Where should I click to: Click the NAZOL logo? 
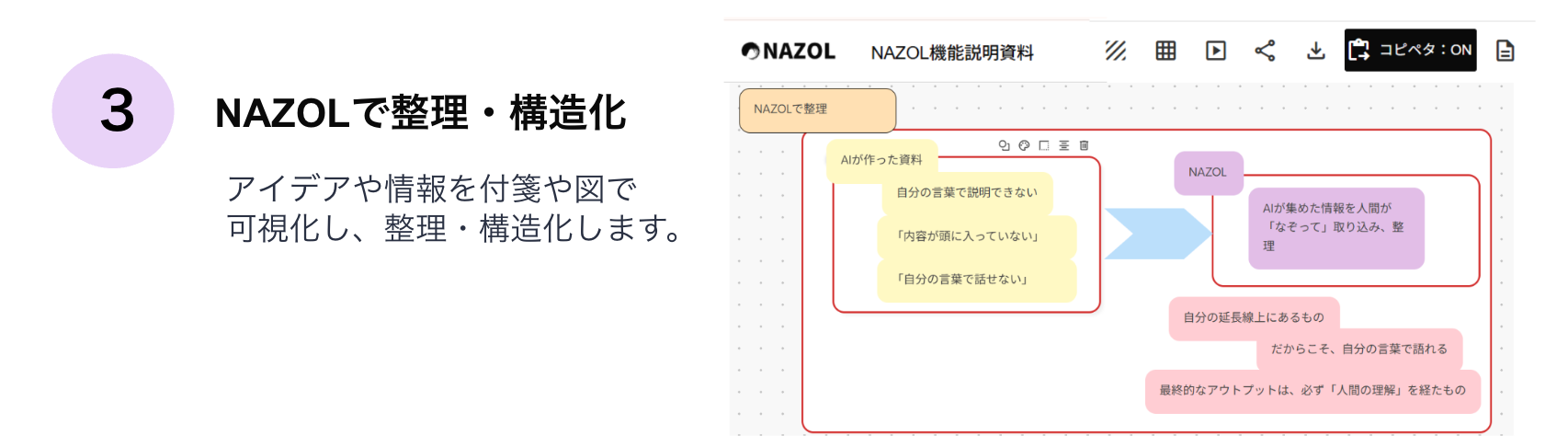tap(789, 52)
